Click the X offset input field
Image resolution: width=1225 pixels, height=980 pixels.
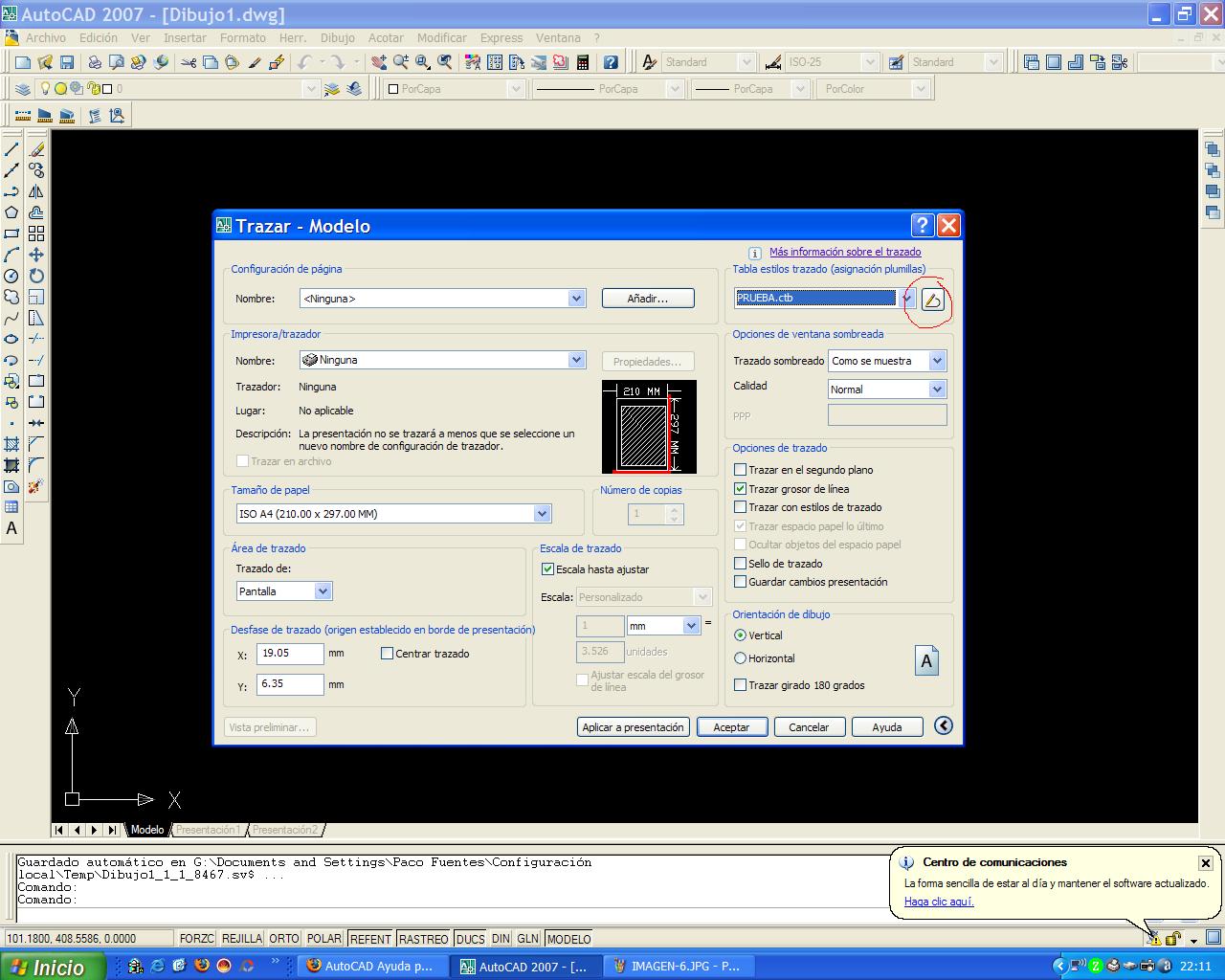[x=290, y=654]
